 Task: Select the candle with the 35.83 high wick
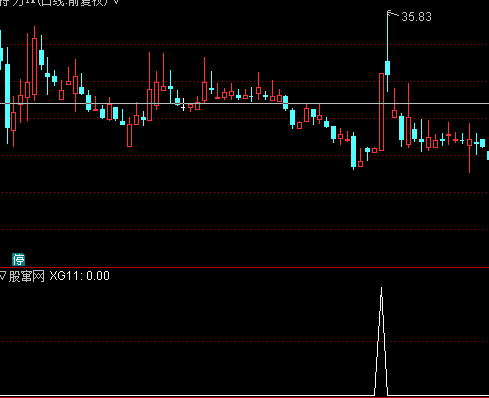coord(387,68)
